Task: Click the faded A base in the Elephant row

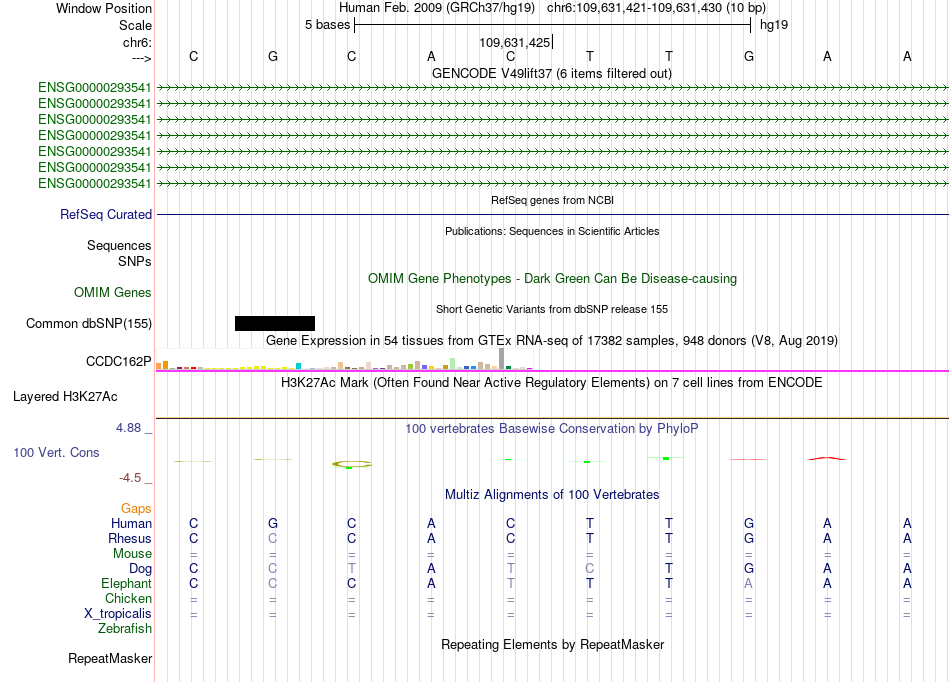Action: pos(749,583)
